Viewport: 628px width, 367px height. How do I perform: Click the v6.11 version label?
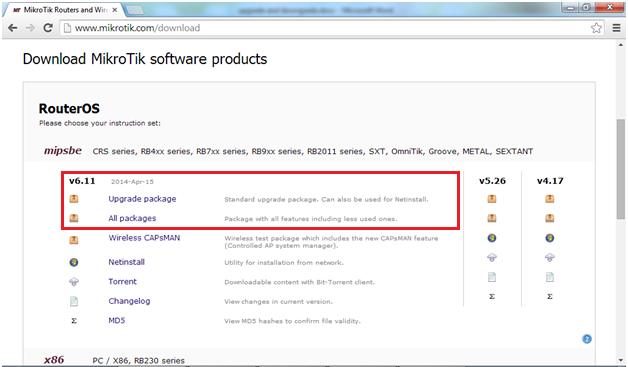(82, 181)
